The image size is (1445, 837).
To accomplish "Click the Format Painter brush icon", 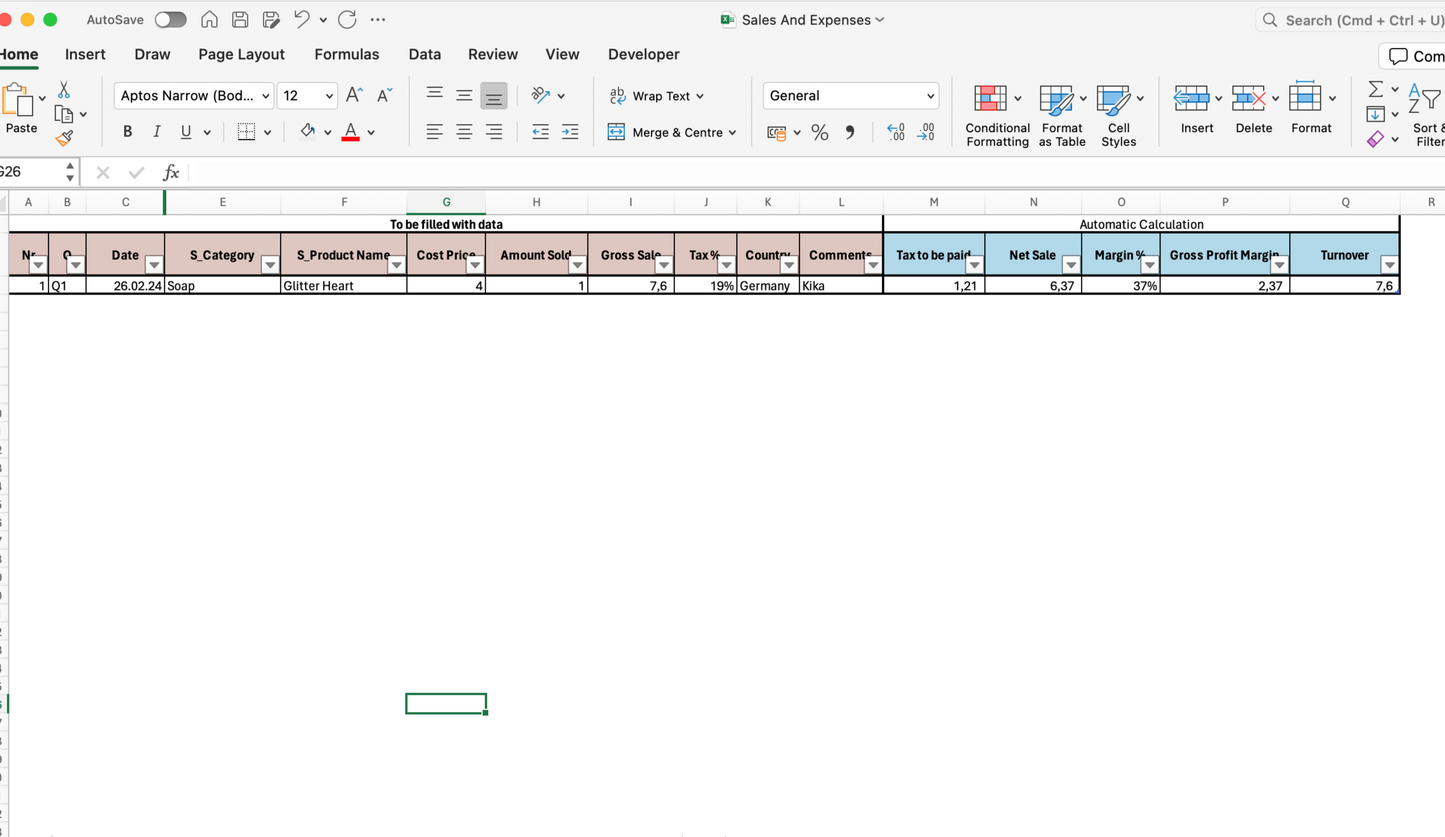I will 64,138.
